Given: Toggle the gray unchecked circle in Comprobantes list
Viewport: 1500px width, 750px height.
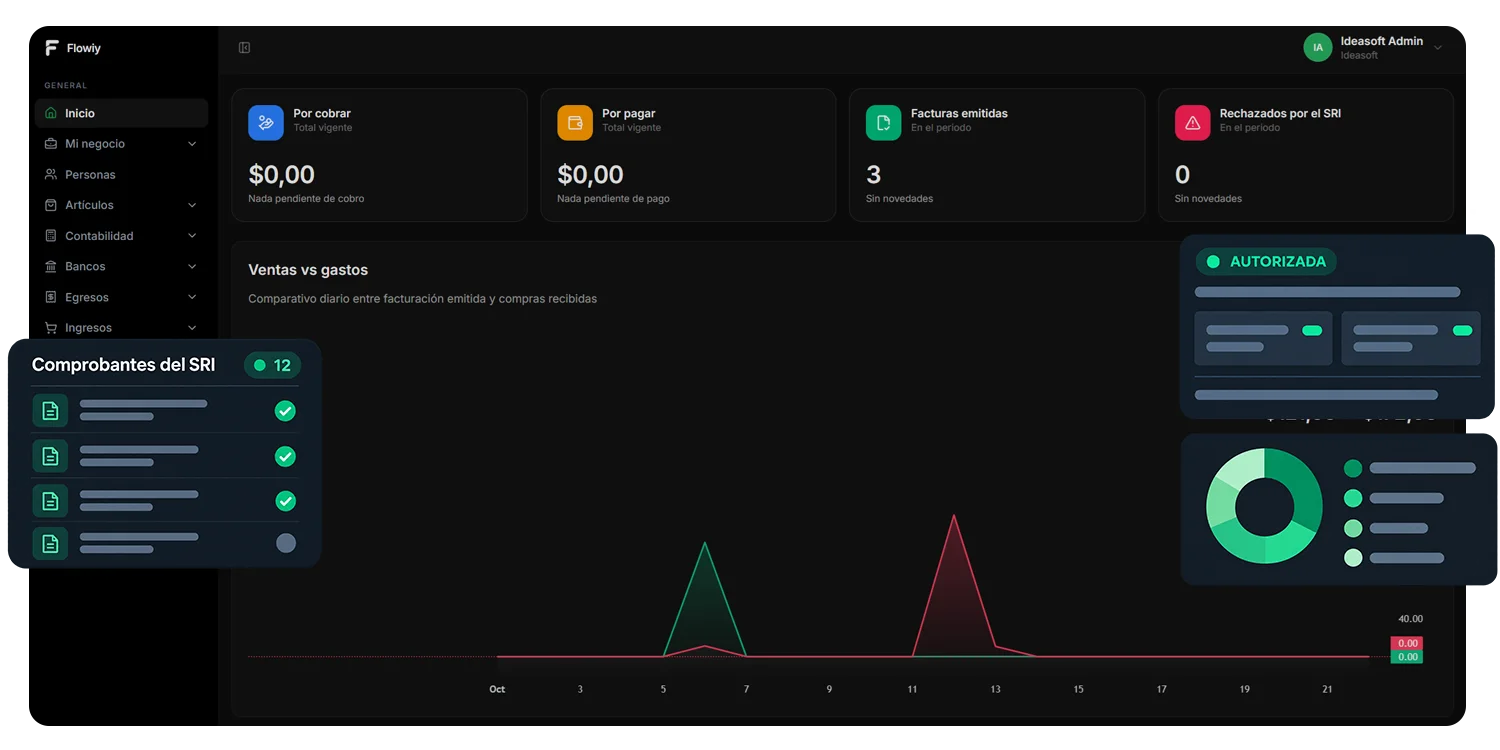Looking at the screenshot, I should click(x=286, y=543).
